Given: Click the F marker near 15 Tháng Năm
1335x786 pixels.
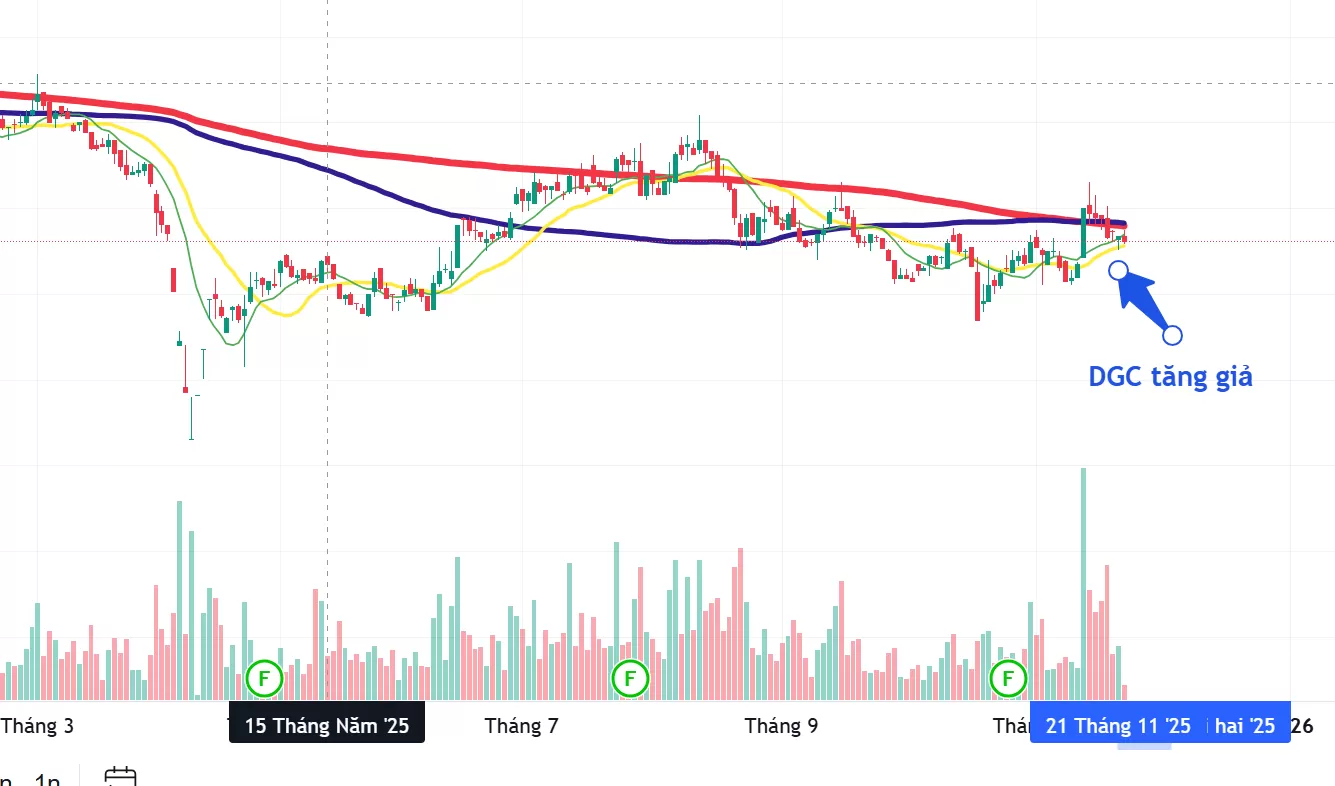Looking at the screenshot, I should 265,678.
